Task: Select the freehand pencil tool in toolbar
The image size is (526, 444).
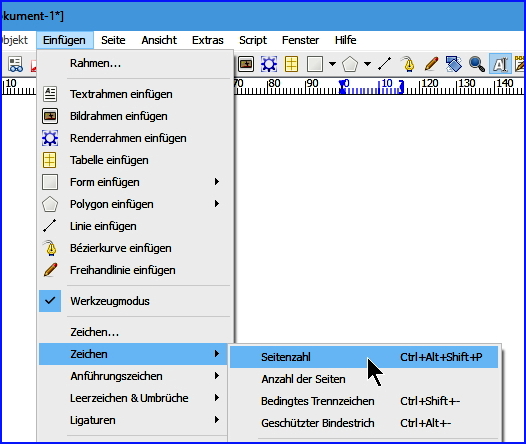Action: [x=431, y=64]
